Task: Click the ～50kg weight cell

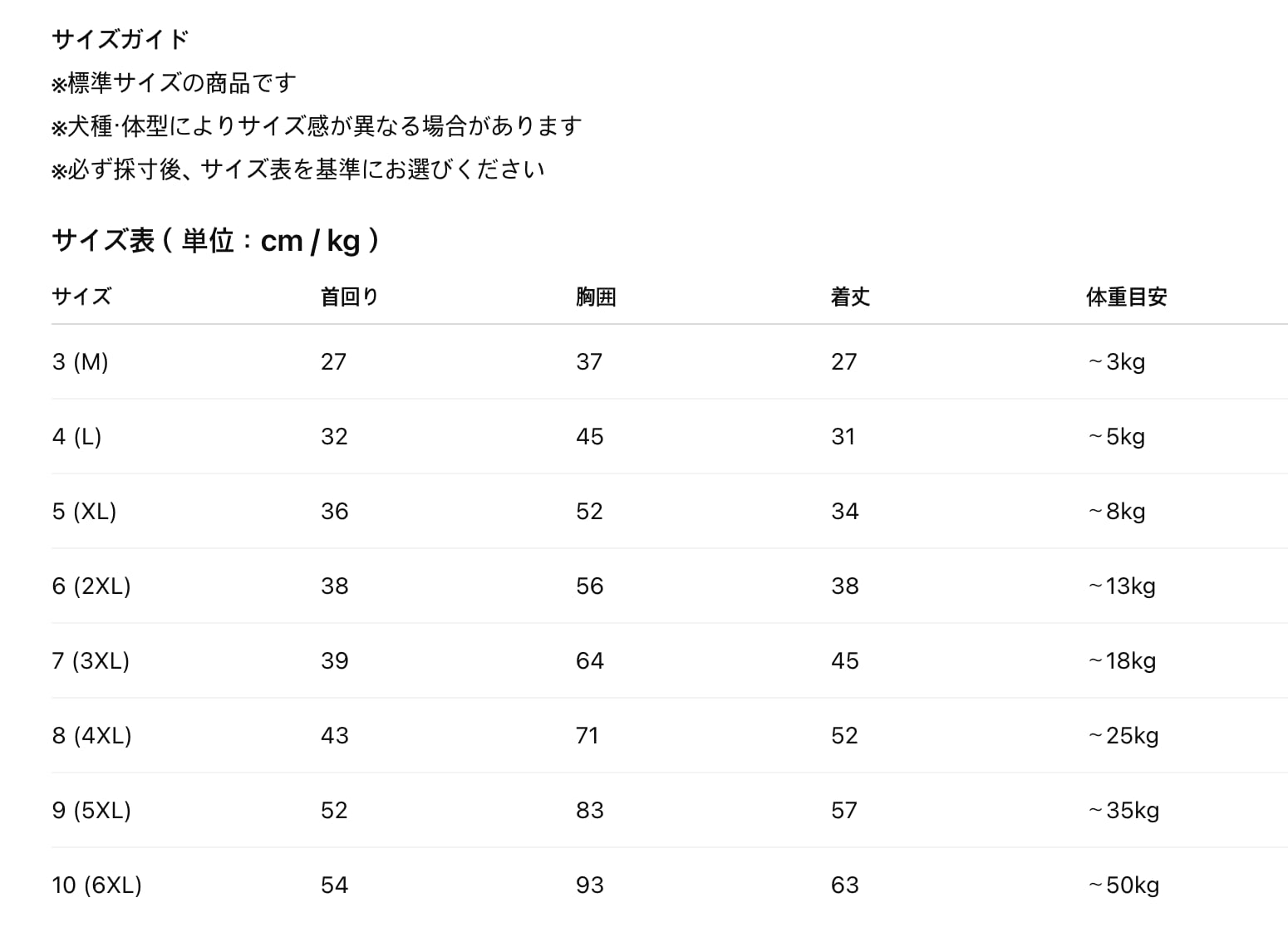Action: click(x=1123, y=885)
